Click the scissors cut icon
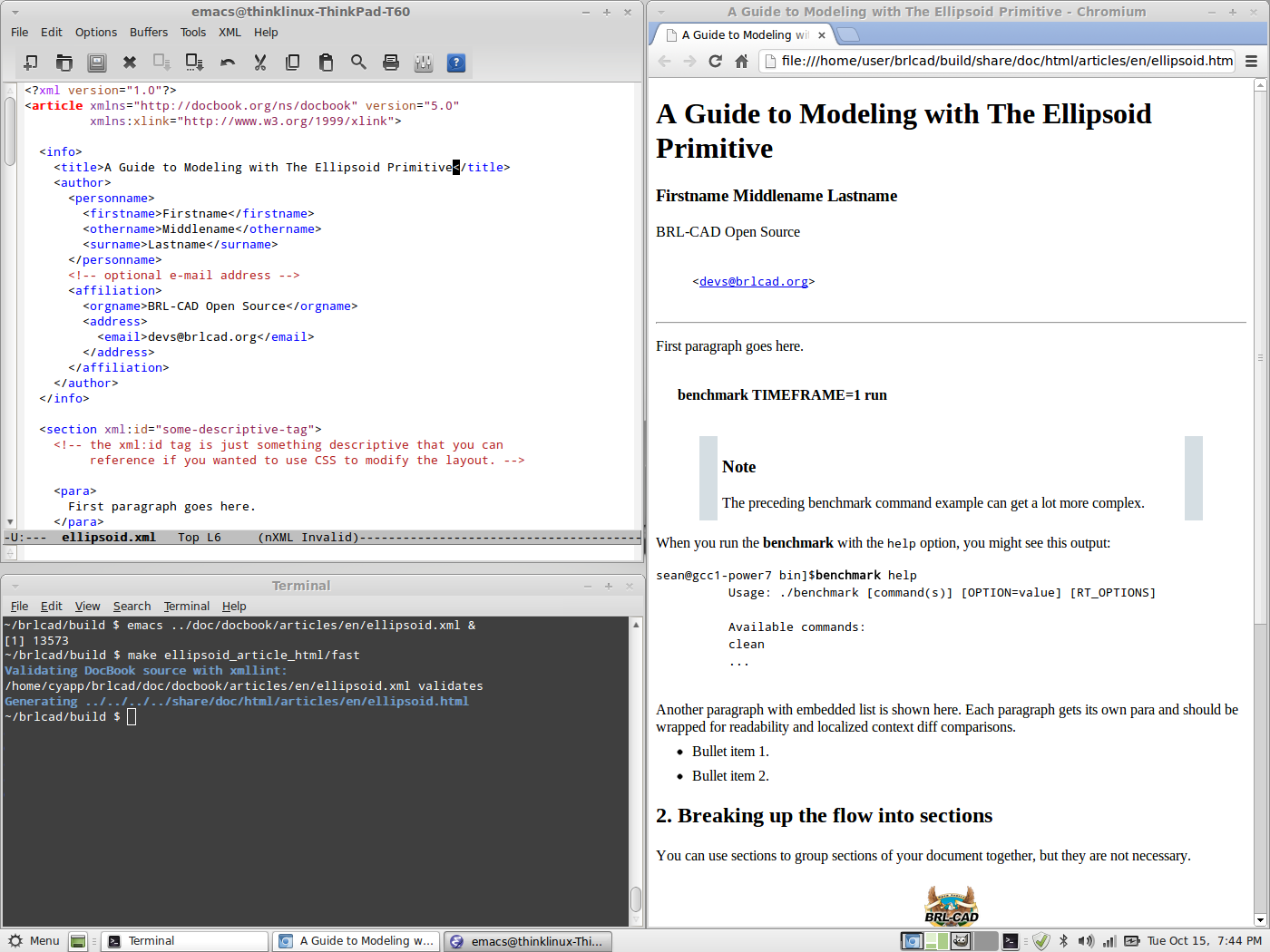1270x952 pixels. (x=260, y=63)
